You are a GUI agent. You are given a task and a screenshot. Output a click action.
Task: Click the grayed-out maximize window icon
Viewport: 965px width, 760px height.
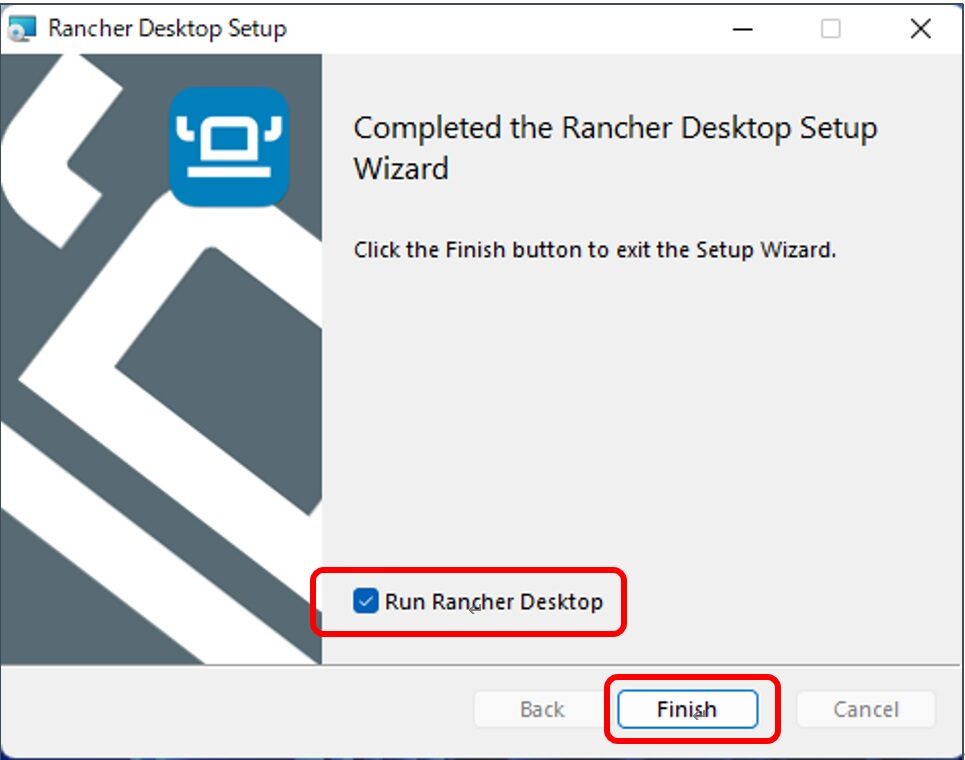[830, 28]
